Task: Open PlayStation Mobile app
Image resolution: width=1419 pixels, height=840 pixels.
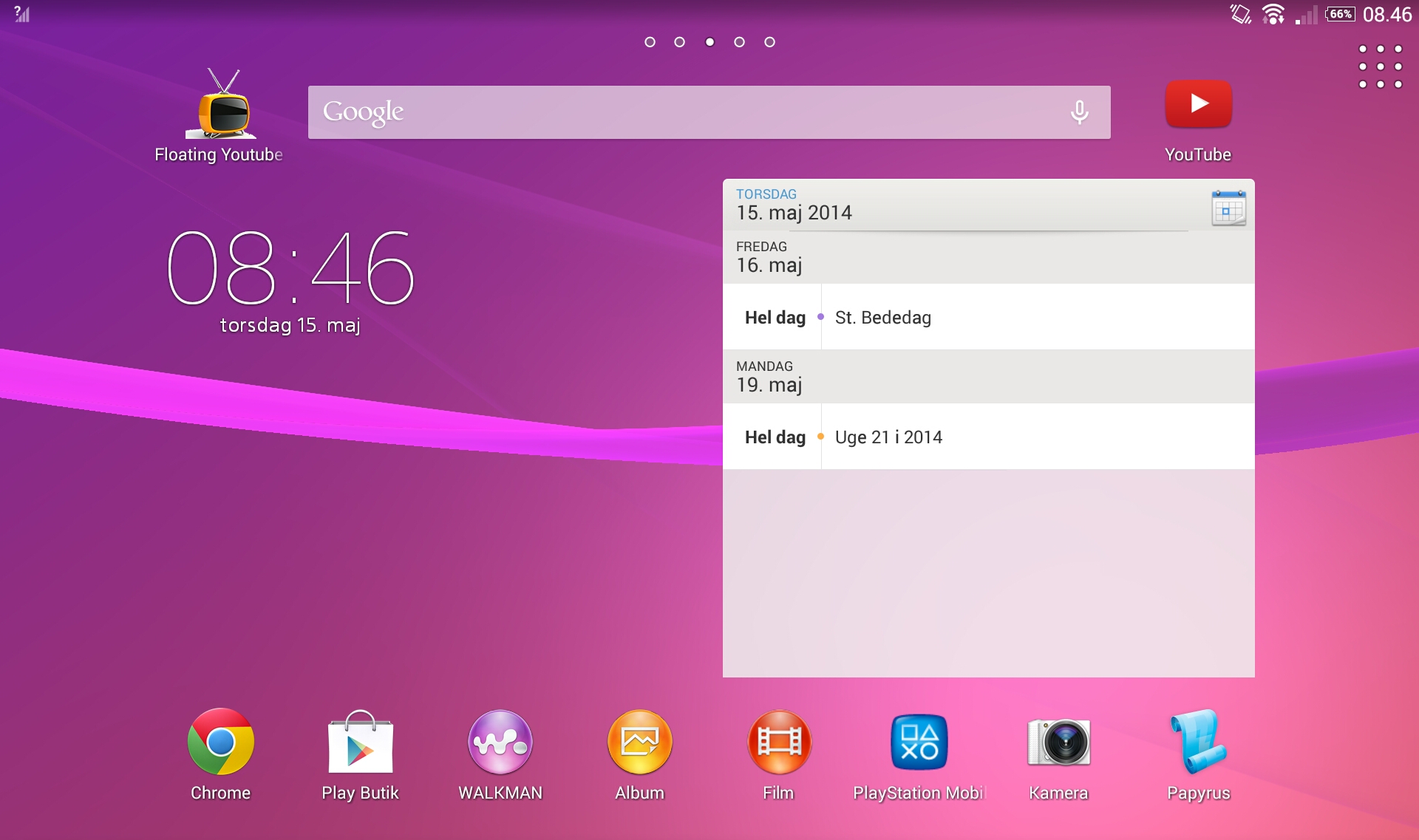Action: (919, 743)
